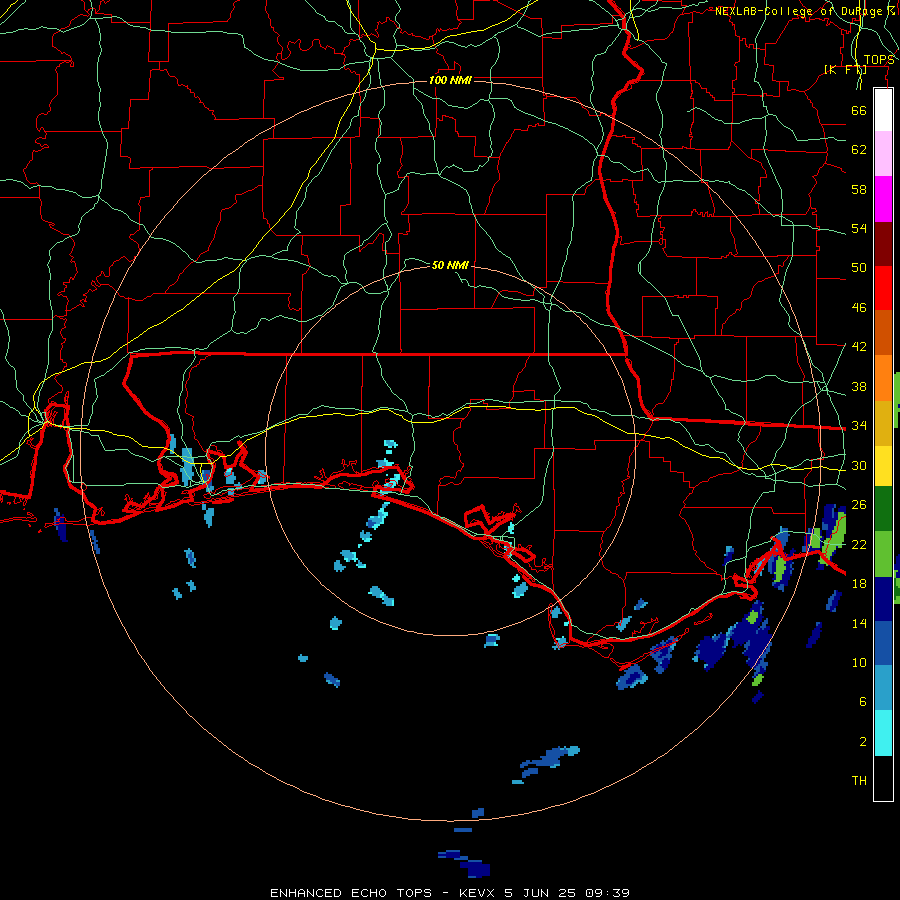900x900 pixels.
Task: Click the NEXLAB-College of DuPage credit text
Action: coord(805,11)
